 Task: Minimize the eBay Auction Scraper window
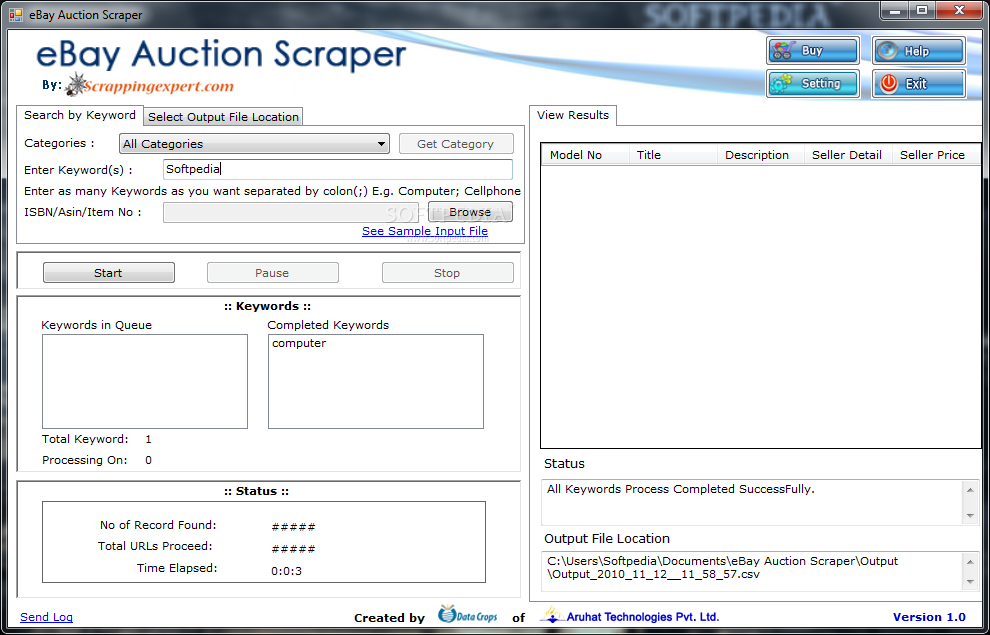coord(895,11)
